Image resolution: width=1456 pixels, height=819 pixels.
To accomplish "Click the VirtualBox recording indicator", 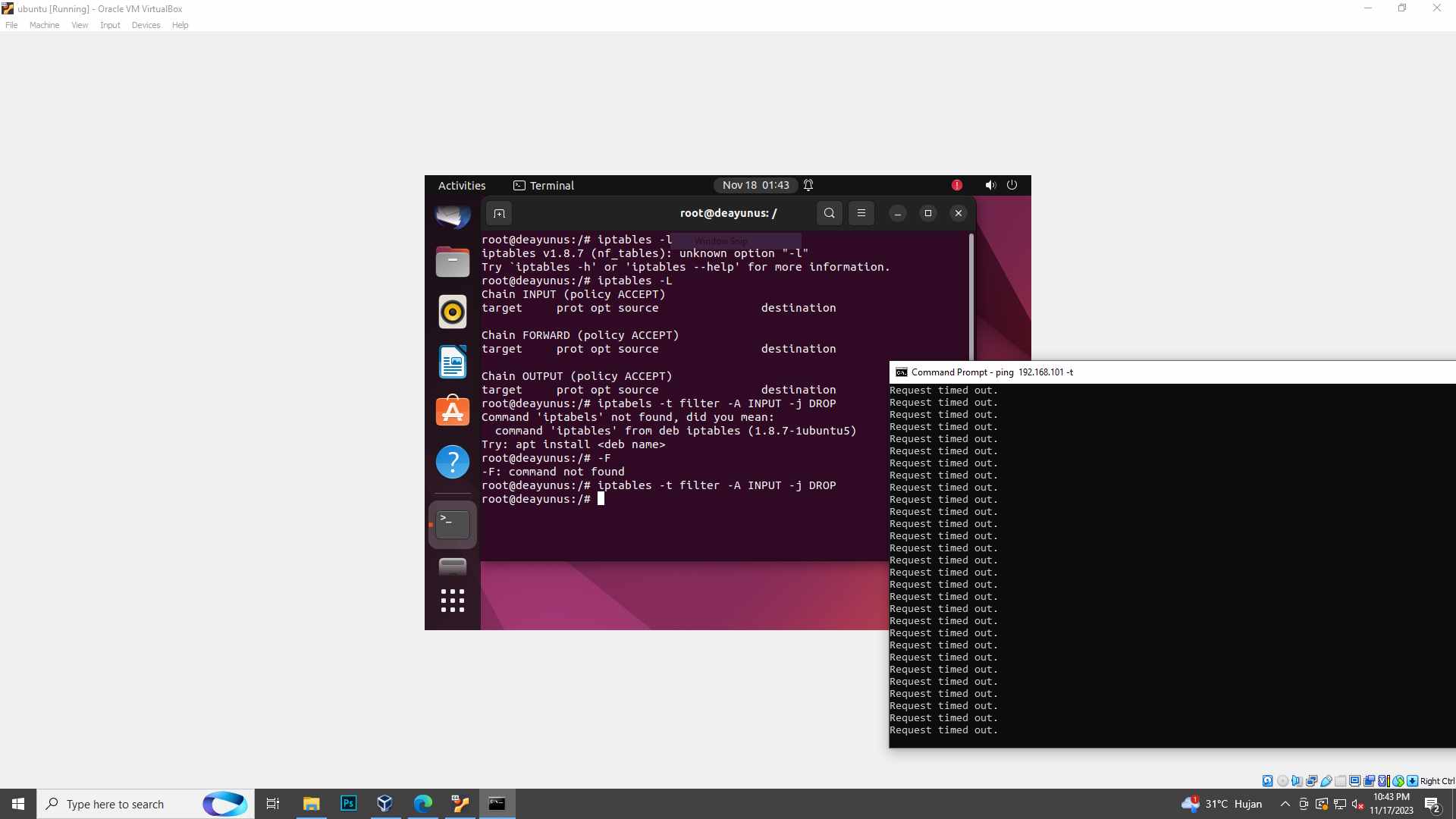I will coord(1370,781).
